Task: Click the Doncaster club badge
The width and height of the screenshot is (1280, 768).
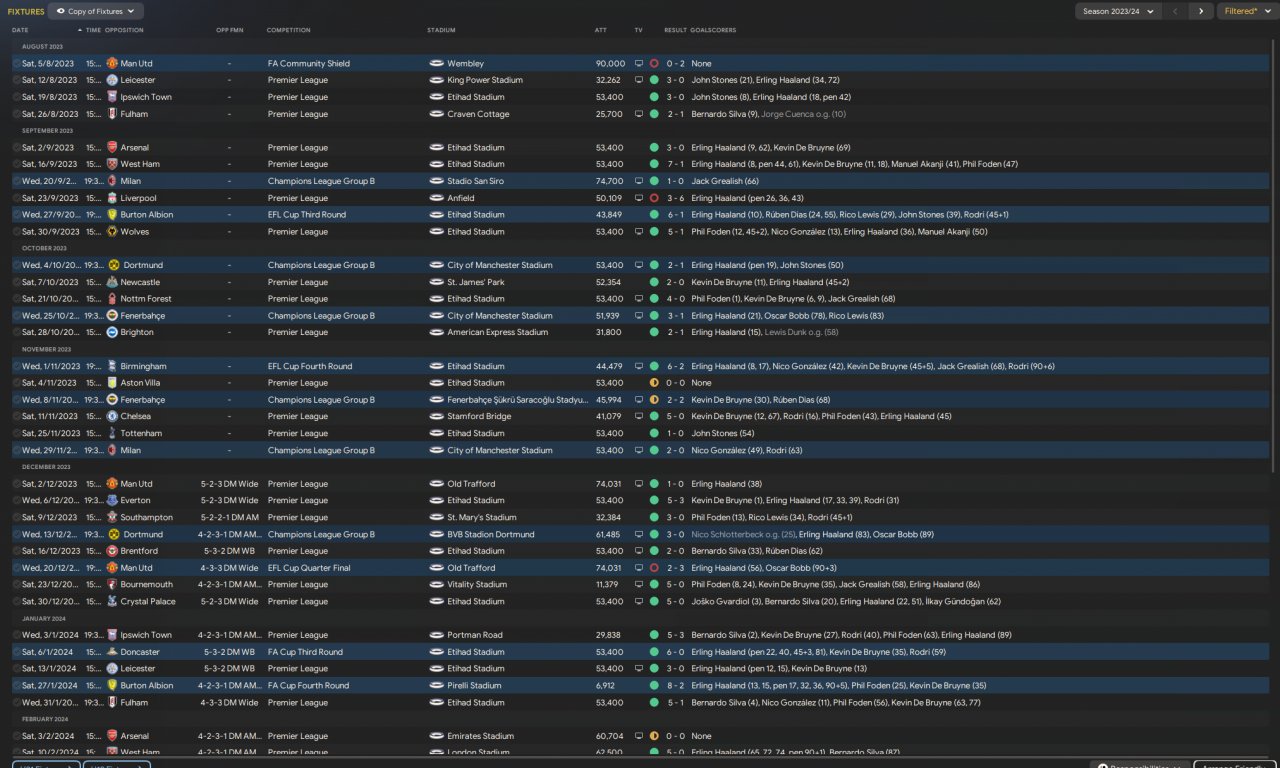Action: tap(112, 652)
